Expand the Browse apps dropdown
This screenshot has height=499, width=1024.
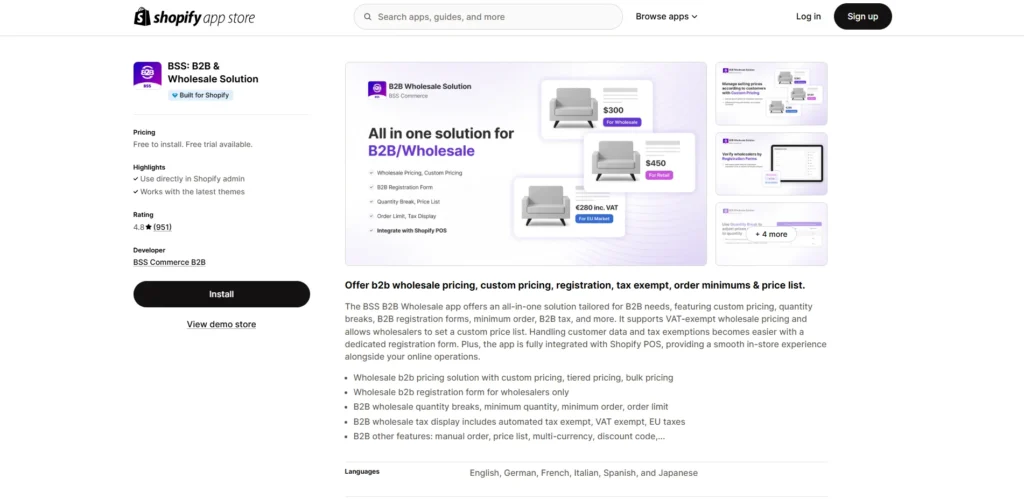click(666, 17)
